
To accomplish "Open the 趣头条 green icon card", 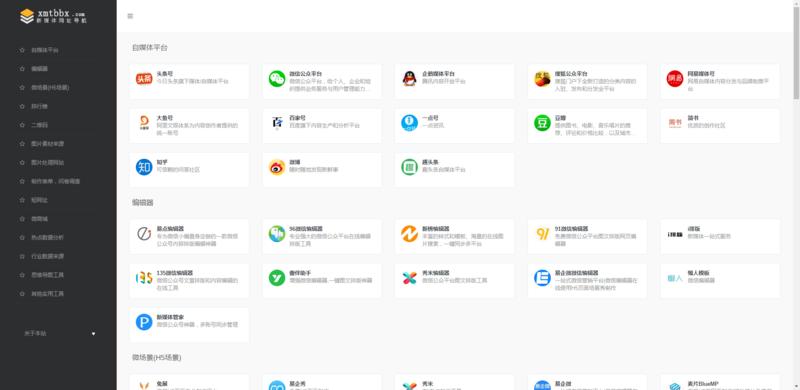I will (455, 169).
